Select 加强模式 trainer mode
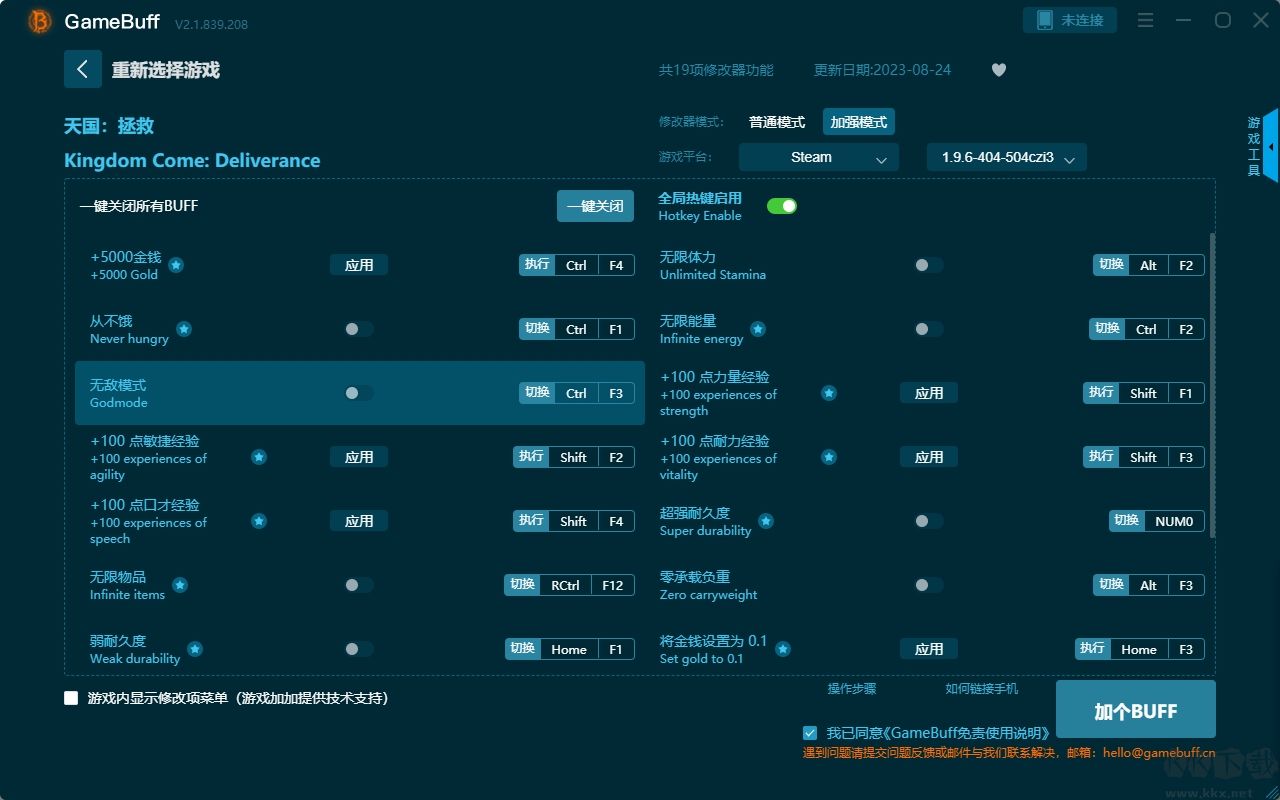Screen dimensions: 1280x800 tap(859, 122)
